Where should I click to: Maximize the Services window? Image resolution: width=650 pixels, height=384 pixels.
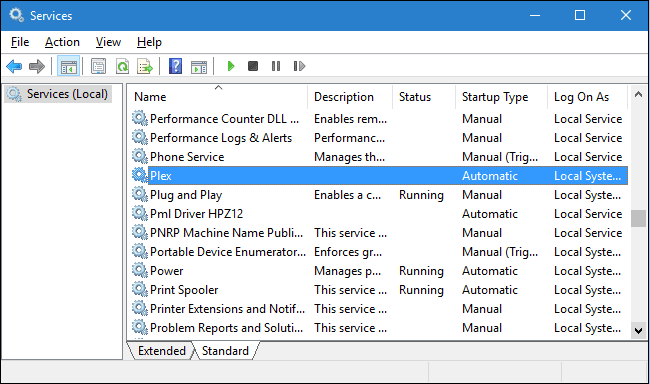coord(580,15)
